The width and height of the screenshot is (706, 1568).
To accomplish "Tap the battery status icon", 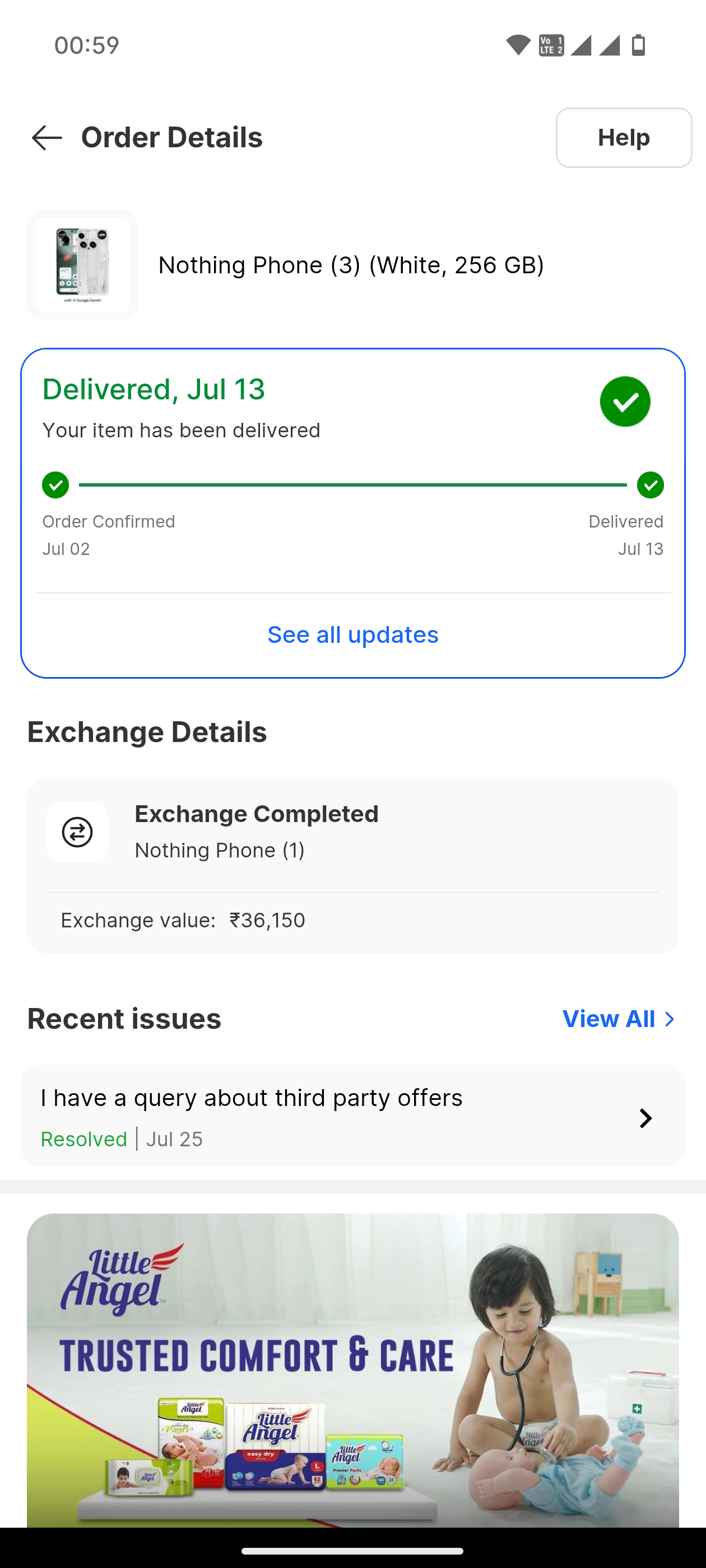I will click(x=638, y=45).
